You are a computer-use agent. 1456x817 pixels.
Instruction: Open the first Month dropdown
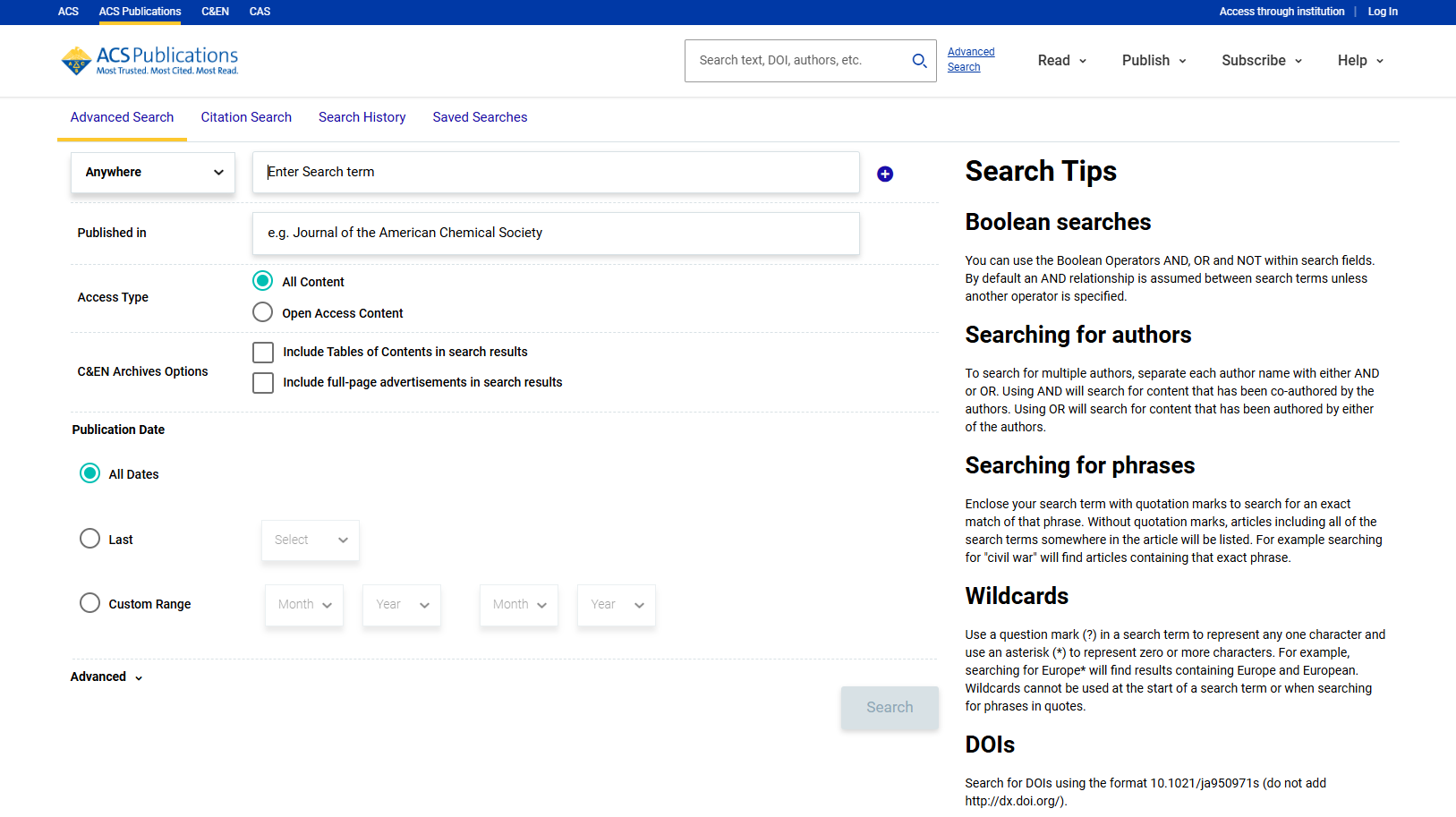(304, 605)
